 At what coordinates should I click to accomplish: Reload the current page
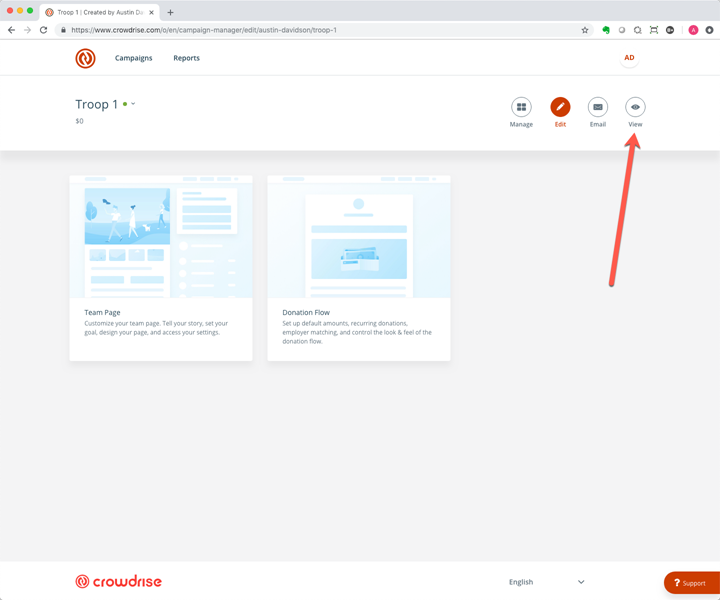44,30
